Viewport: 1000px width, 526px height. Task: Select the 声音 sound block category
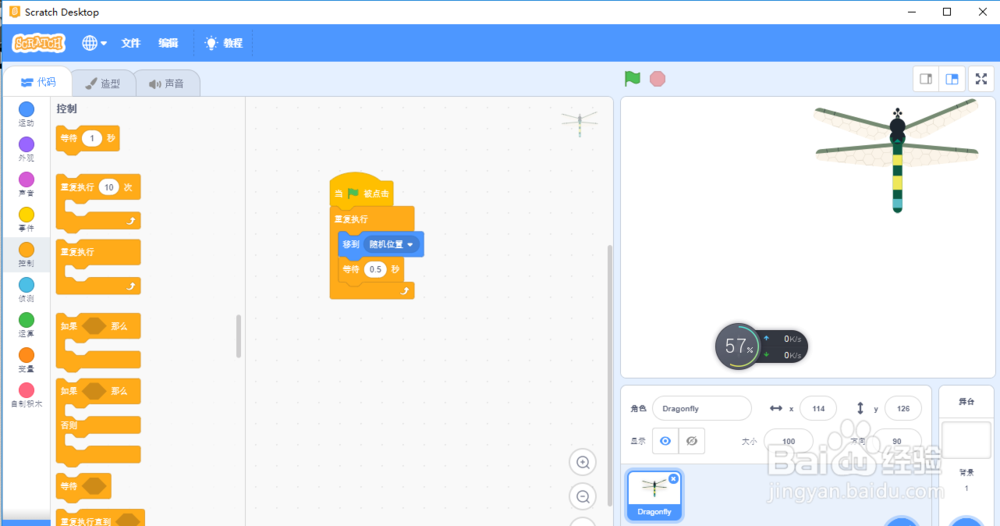[x=26, y=184]
